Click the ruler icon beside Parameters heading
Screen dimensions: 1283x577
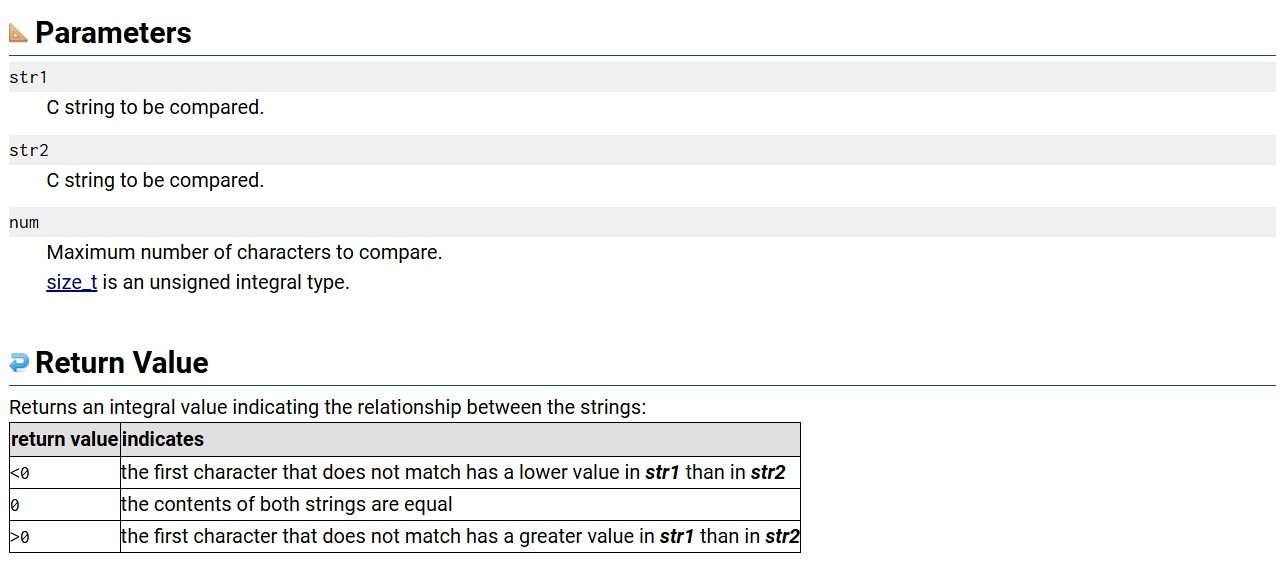(19, 33)
